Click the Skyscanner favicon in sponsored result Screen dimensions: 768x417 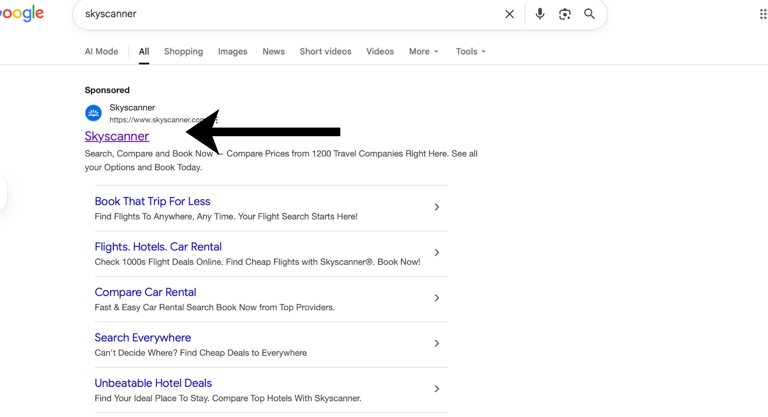(x=93, y=113)
